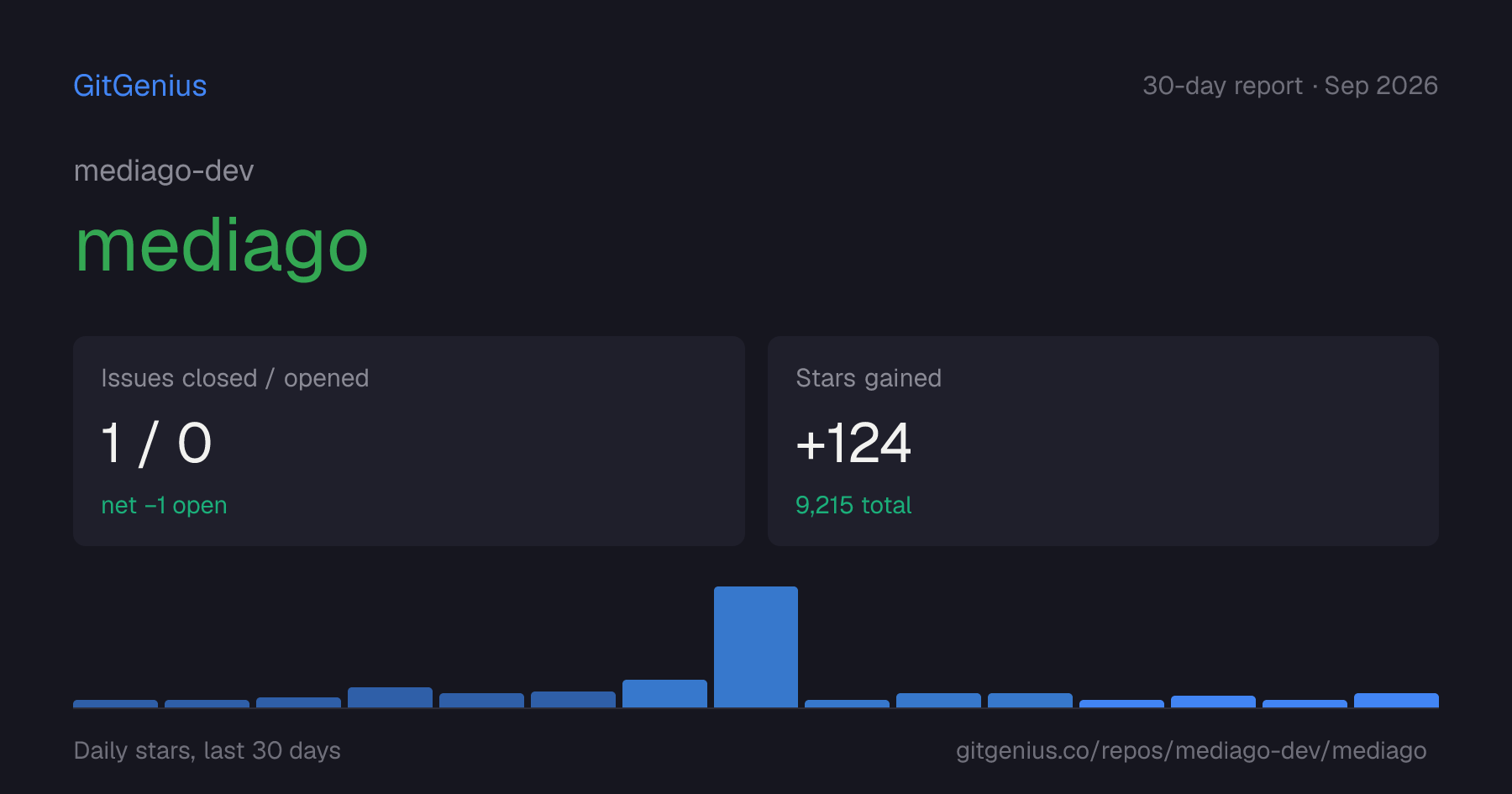
Task: Click the tallest bar in the stars chart
Action: coord(756,647)
